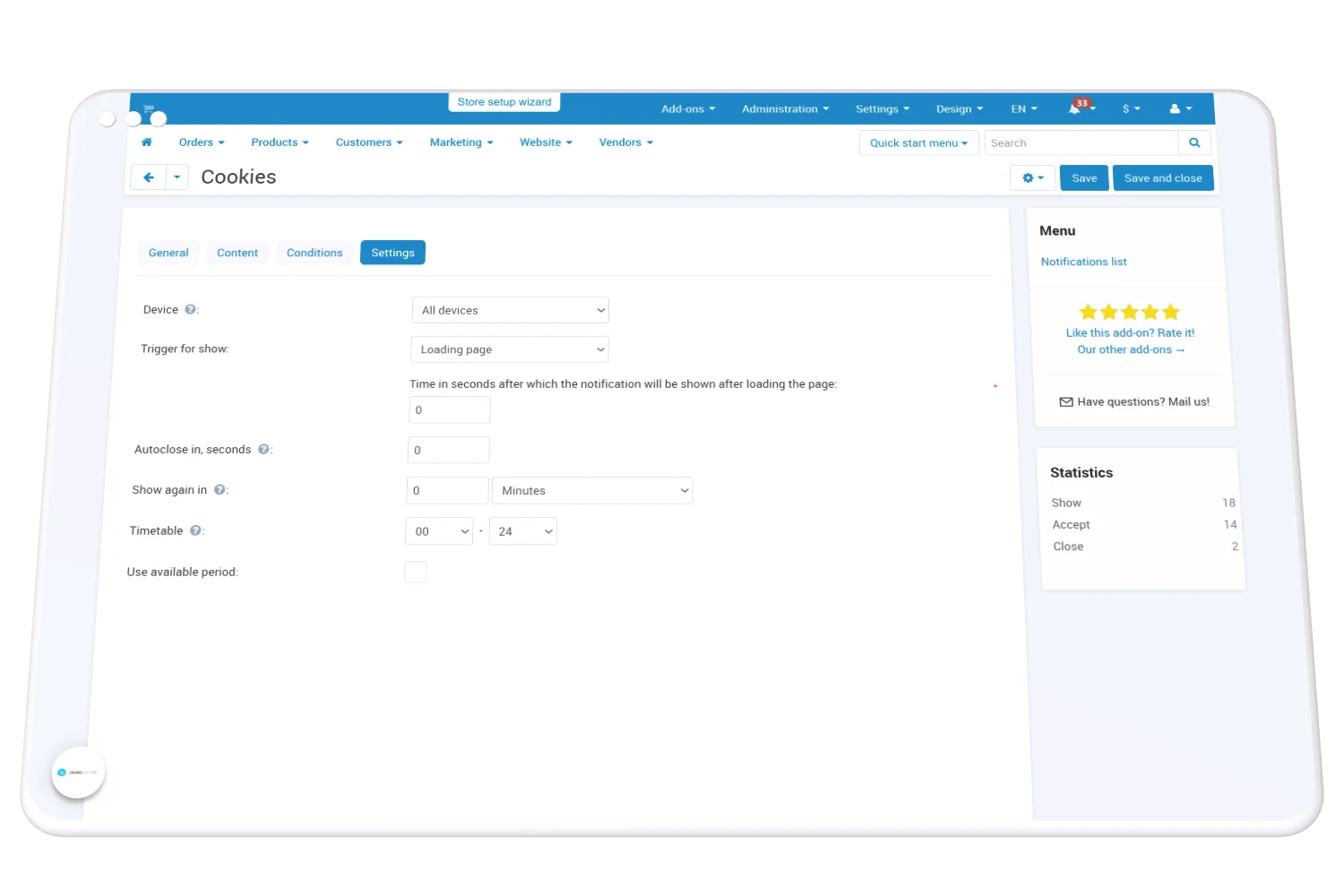The image size is (1344, 896).
Task: Click the help icon next to Device
Action: click(191, 310)
